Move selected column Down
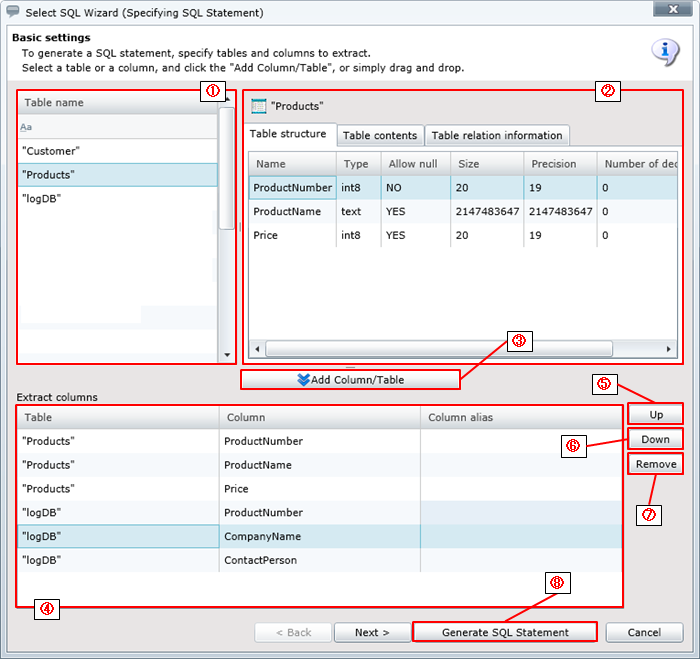The height and width of the screenshot is (659, 700). 656,440
